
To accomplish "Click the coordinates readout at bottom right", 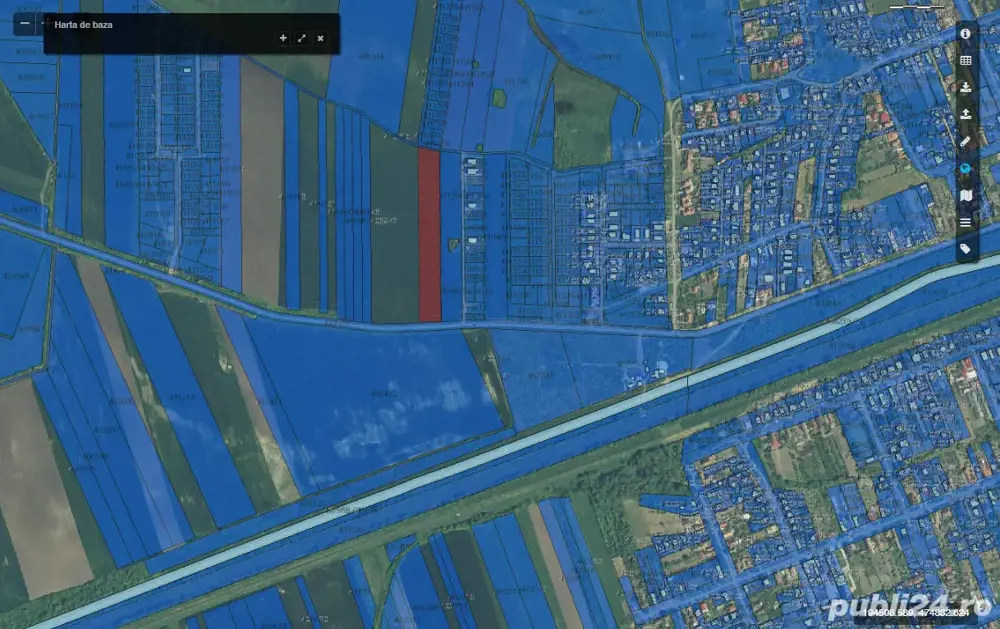I will point(913,611).
